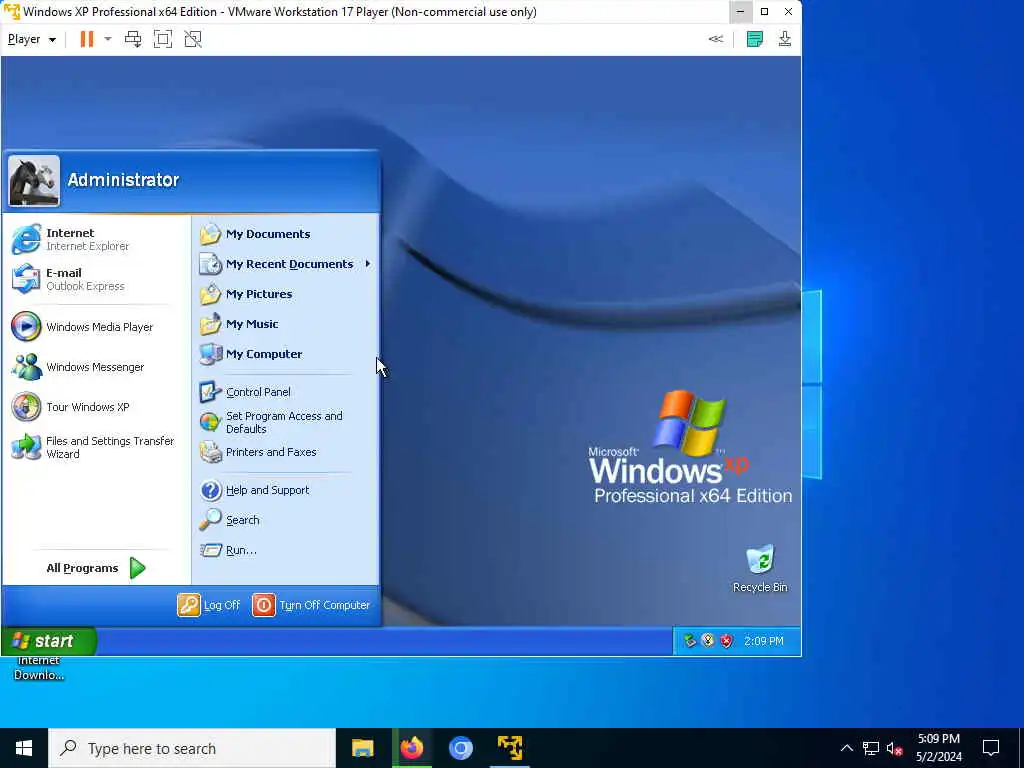The width and height of the screenshot is (1024, 768).
Task: Open the power options dropdown arrow beside pause
Action: tap(108, 39)
